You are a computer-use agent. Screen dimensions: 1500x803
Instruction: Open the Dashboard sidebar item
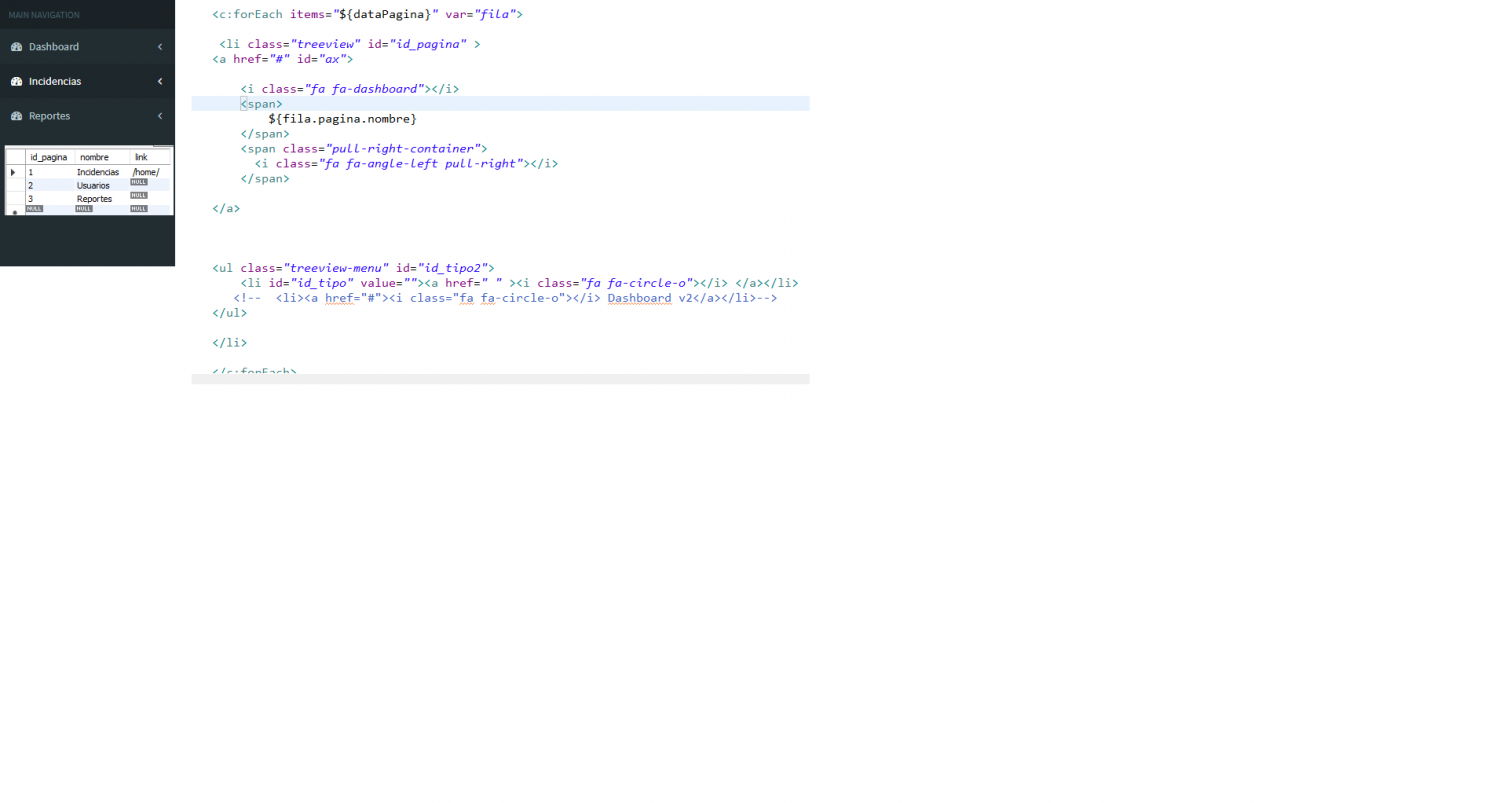pos(87,47)
